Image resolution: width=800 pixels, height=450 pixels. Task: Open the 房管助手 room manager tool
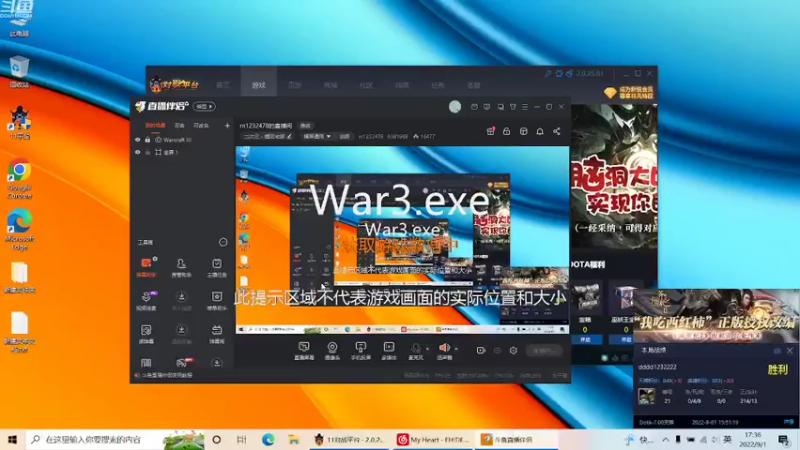pyautogui.click(x=181, y=267)
